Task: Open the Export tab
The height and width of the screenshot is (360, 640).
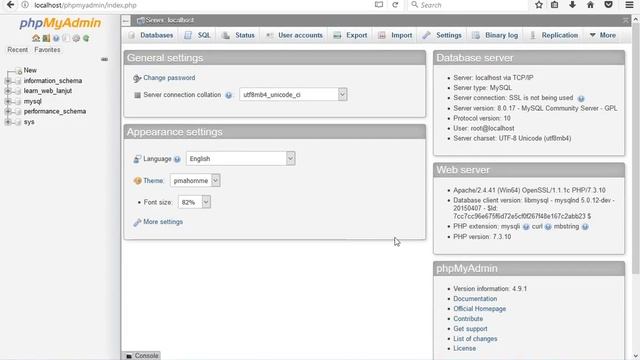Action: coord(350,35)
